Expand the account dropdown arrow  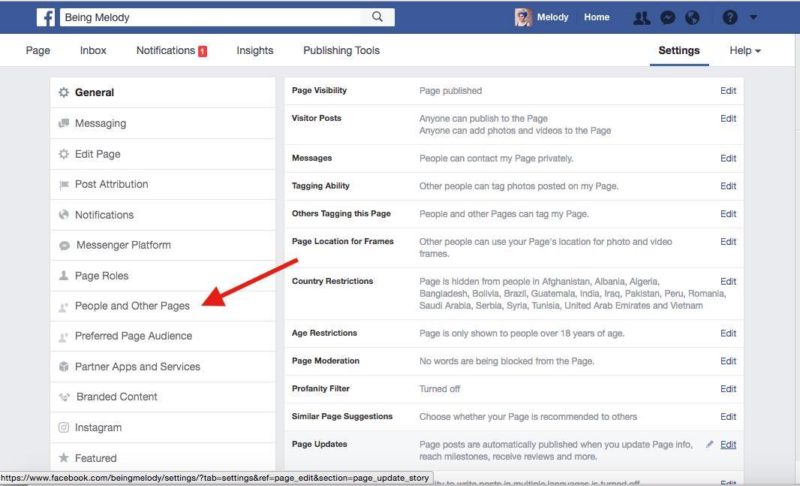point(753,17)
